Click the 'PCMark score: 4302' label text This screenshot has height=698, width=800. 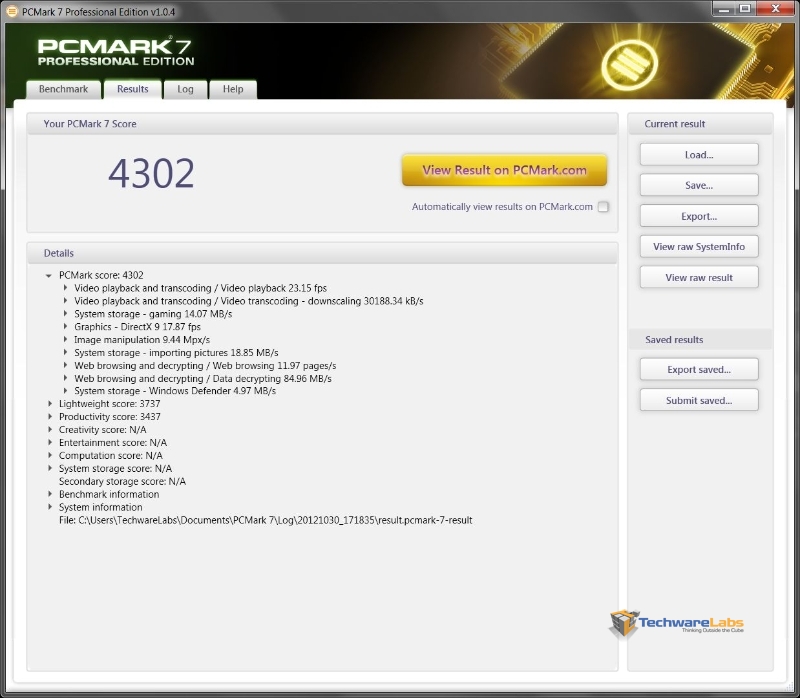101,276
